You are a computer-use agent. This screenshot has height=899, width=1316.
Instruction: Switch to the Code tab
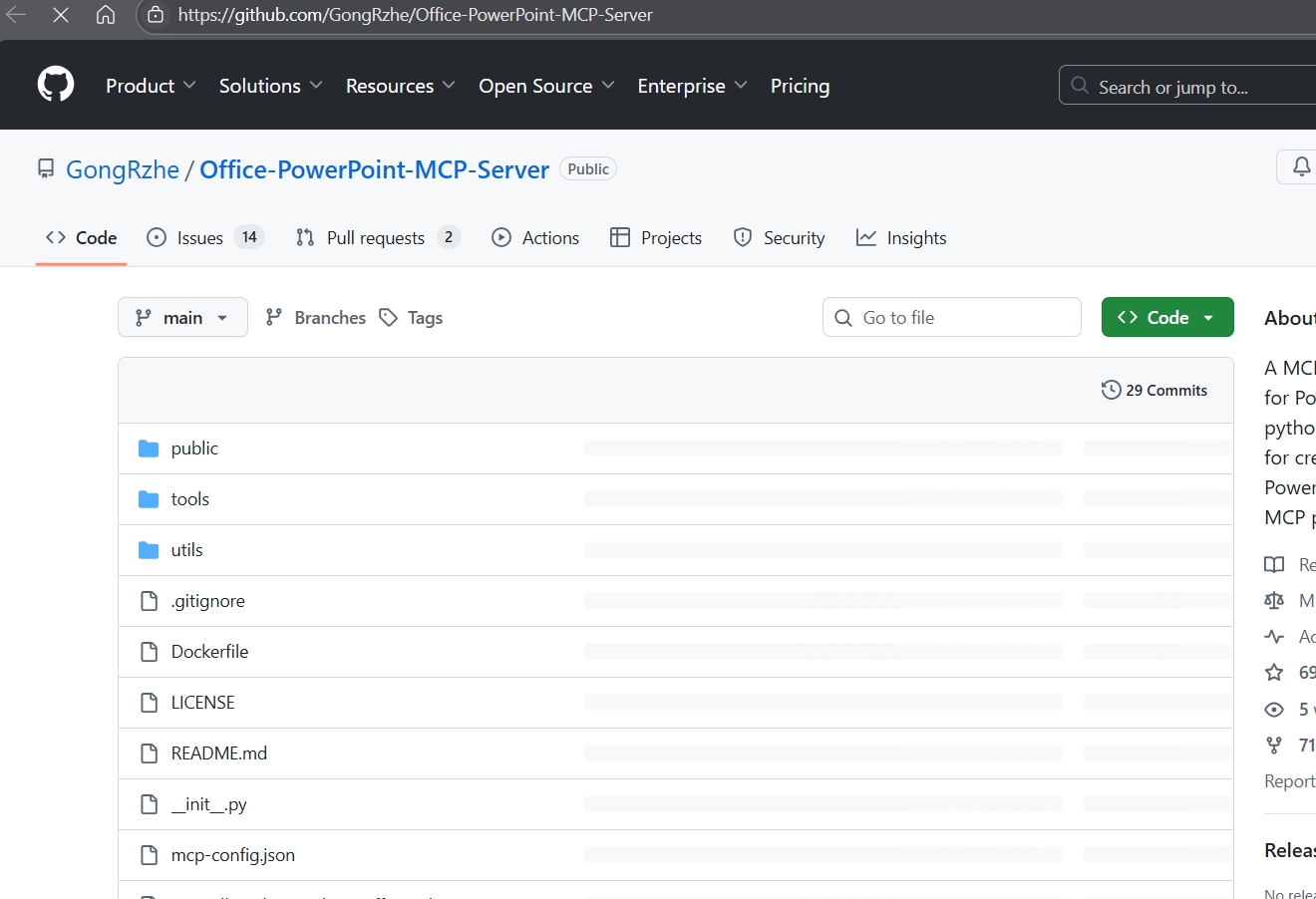point(82,237)
